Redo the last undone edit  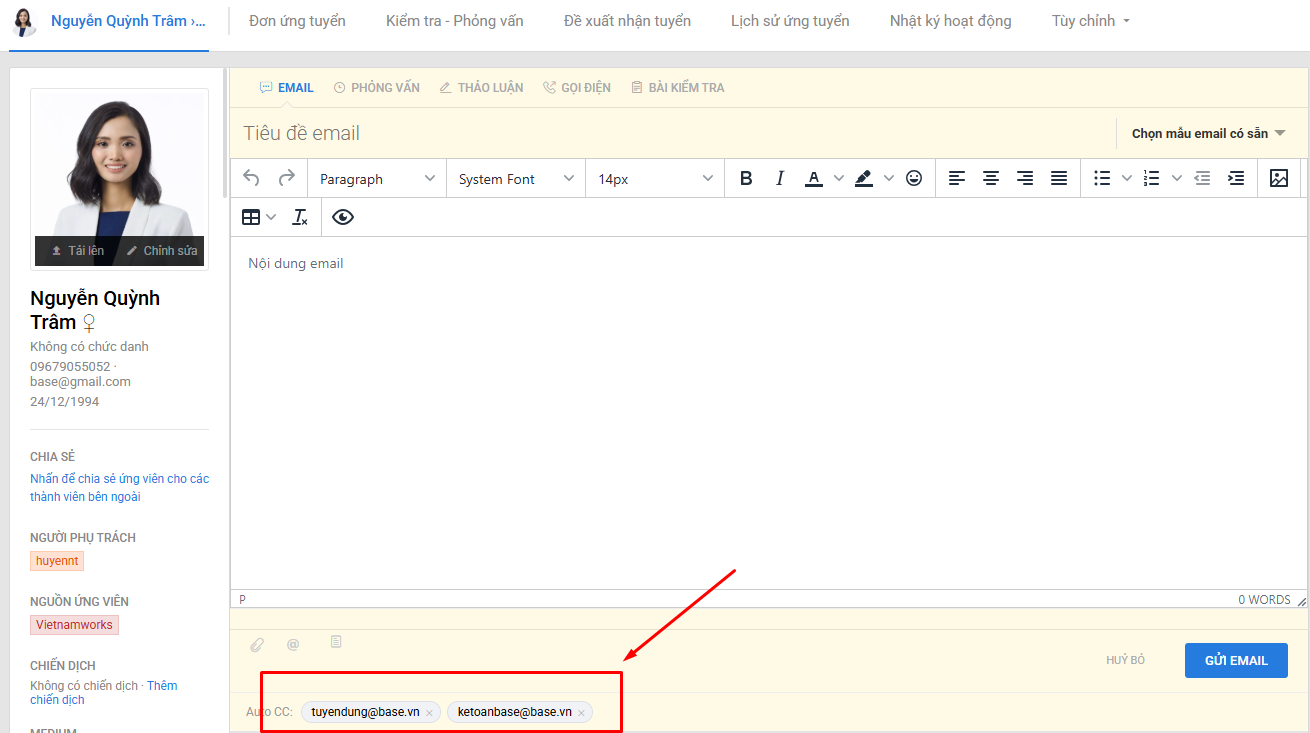287,178
